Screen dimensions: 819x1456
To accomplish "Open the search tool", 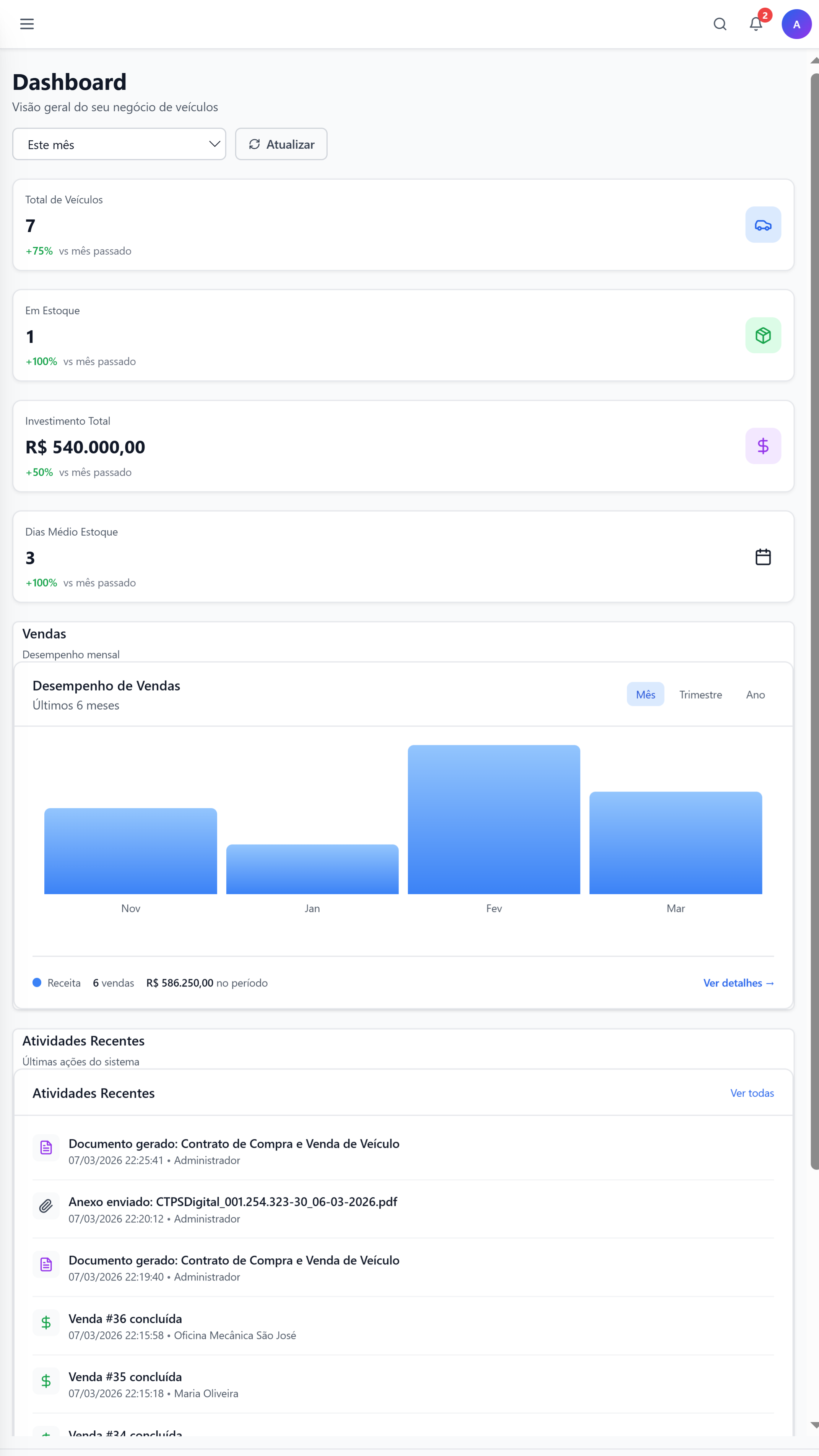I will click(x=720, y=24).
